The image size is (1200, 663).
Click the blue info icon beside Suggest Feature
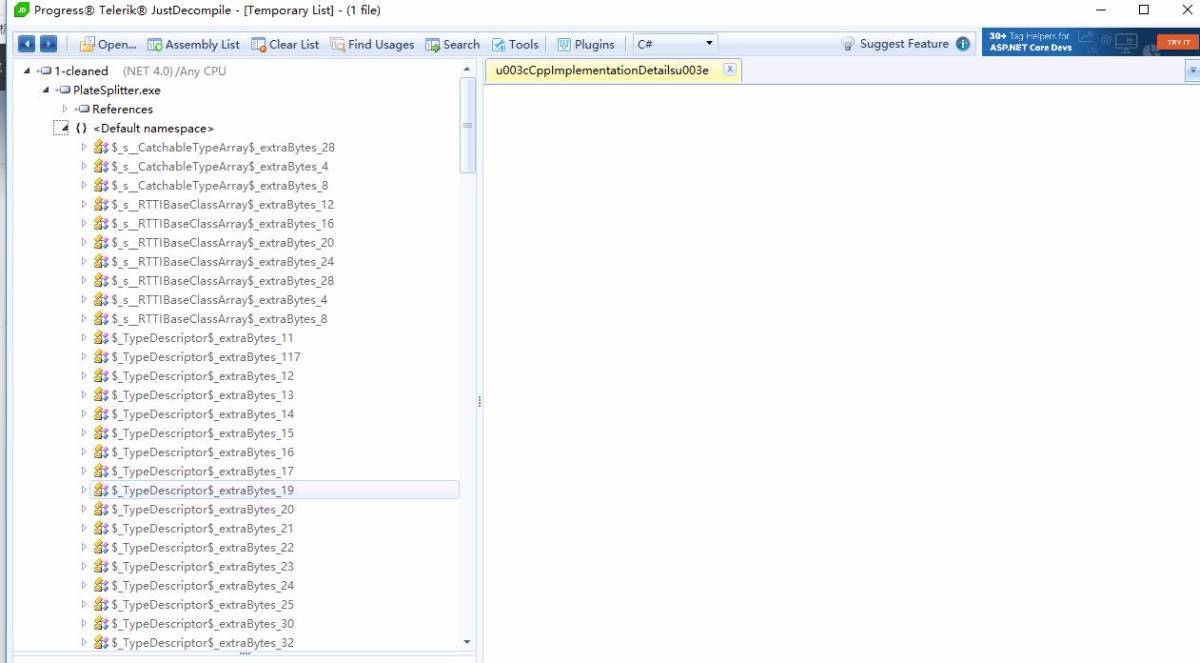(963, 44)
